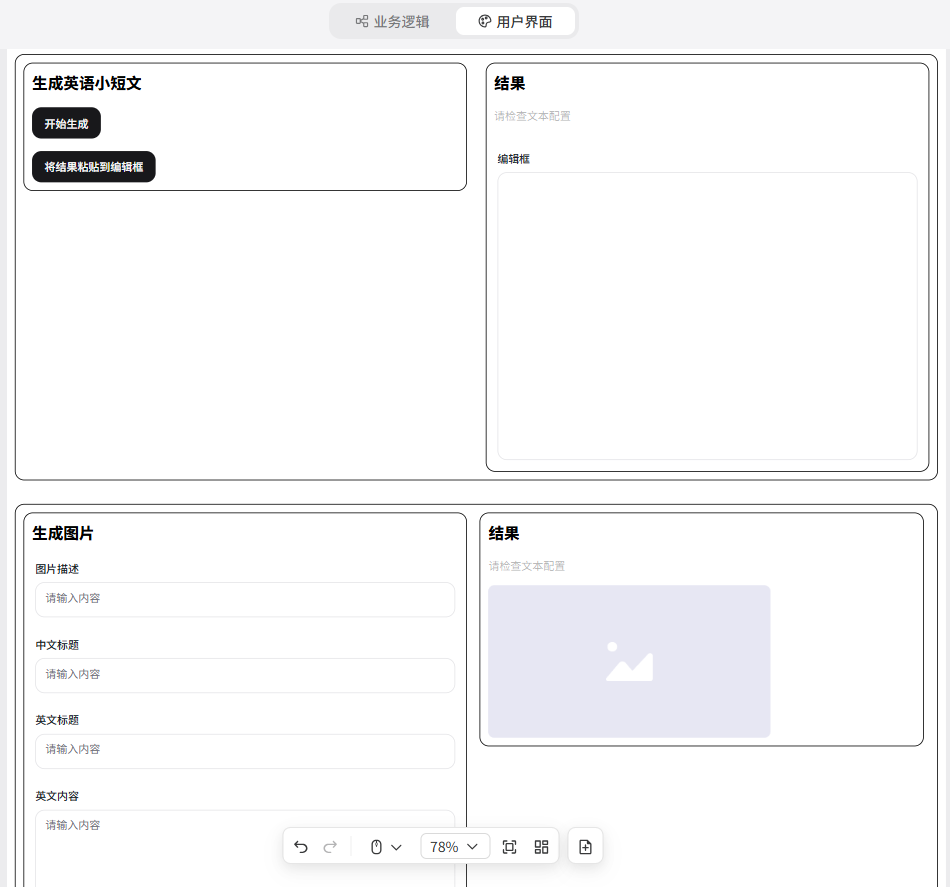Click the image placeholder thumbnail

click(629, 661)
